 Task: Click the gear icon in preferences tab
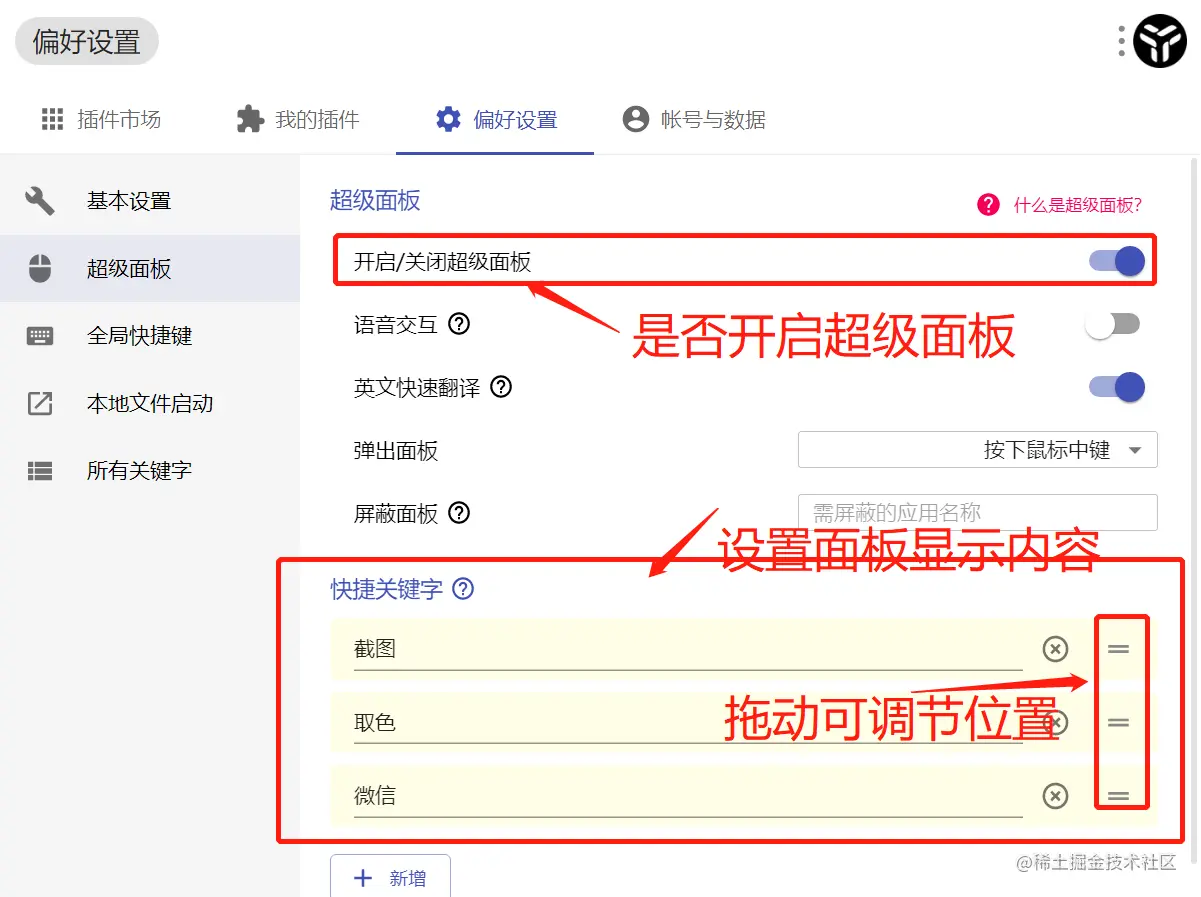click(x=448, y=119)
